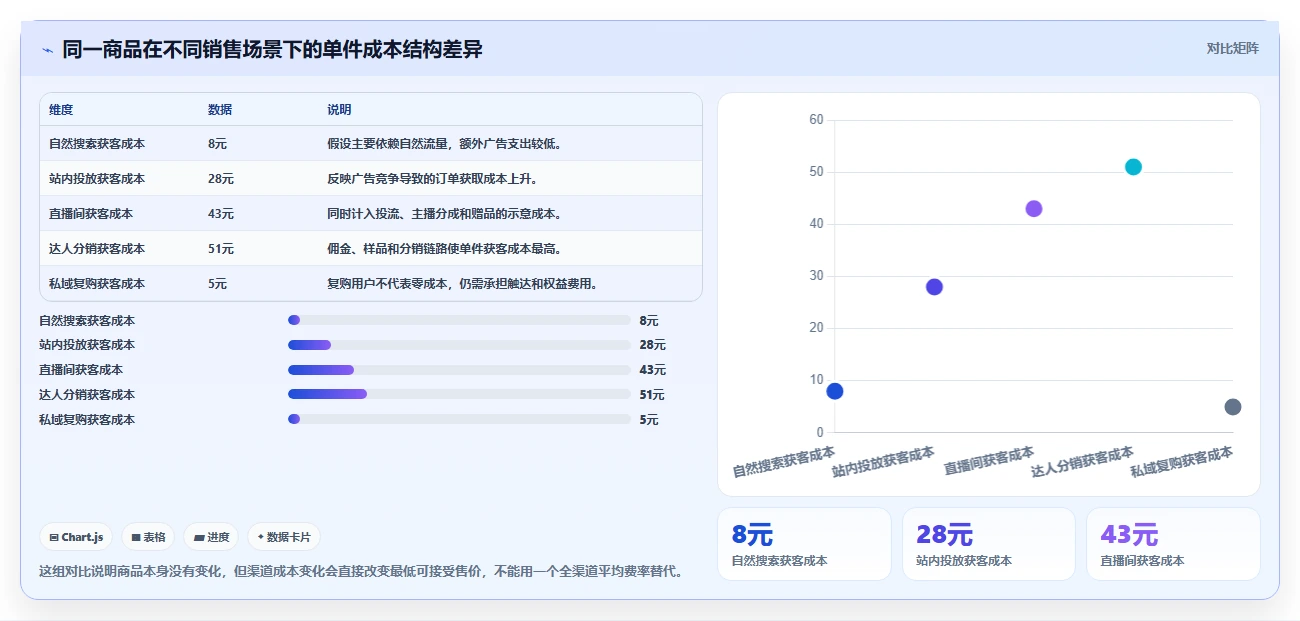Select the Chart.js tag chip
Image resolution: width=1300 pixels, height=621 pixels.
click(76, 537)
